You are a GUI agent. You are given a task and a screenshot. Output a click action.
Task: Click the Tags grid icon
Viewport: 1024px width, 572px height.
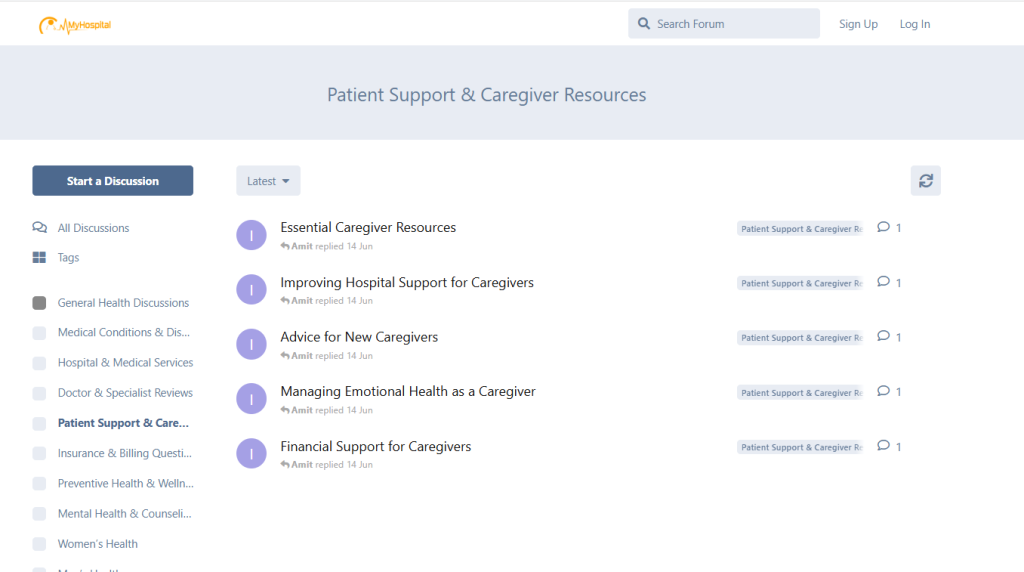(39, 258)
